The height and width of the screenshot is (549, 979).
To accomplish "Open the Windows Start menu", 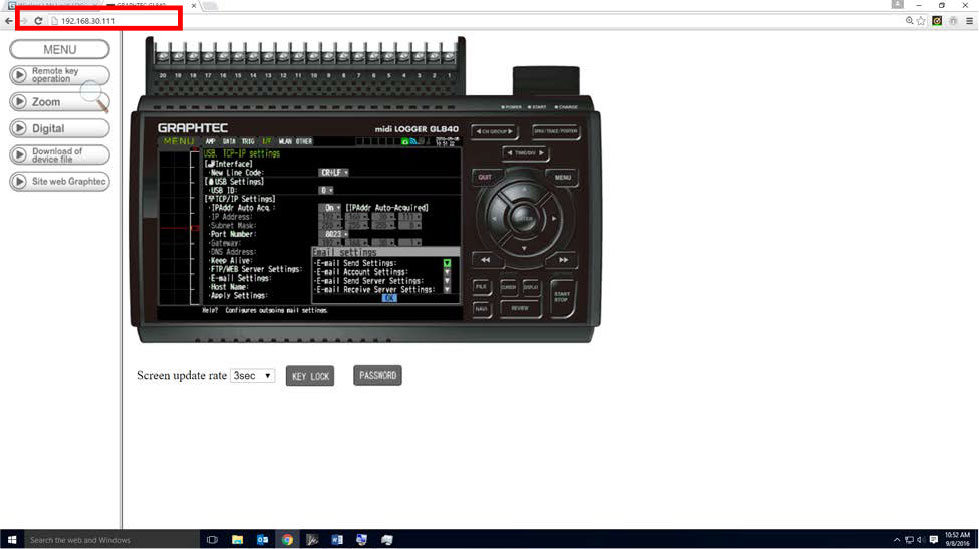I will 12,540.
